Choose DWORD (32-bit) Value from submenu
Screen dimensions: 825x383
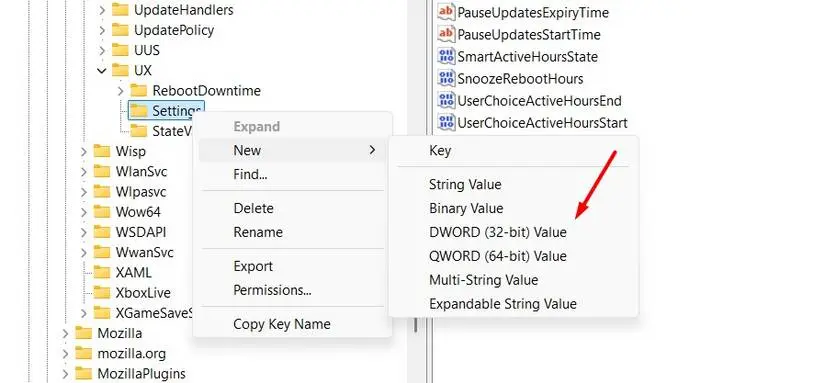(x=498, y=232)
